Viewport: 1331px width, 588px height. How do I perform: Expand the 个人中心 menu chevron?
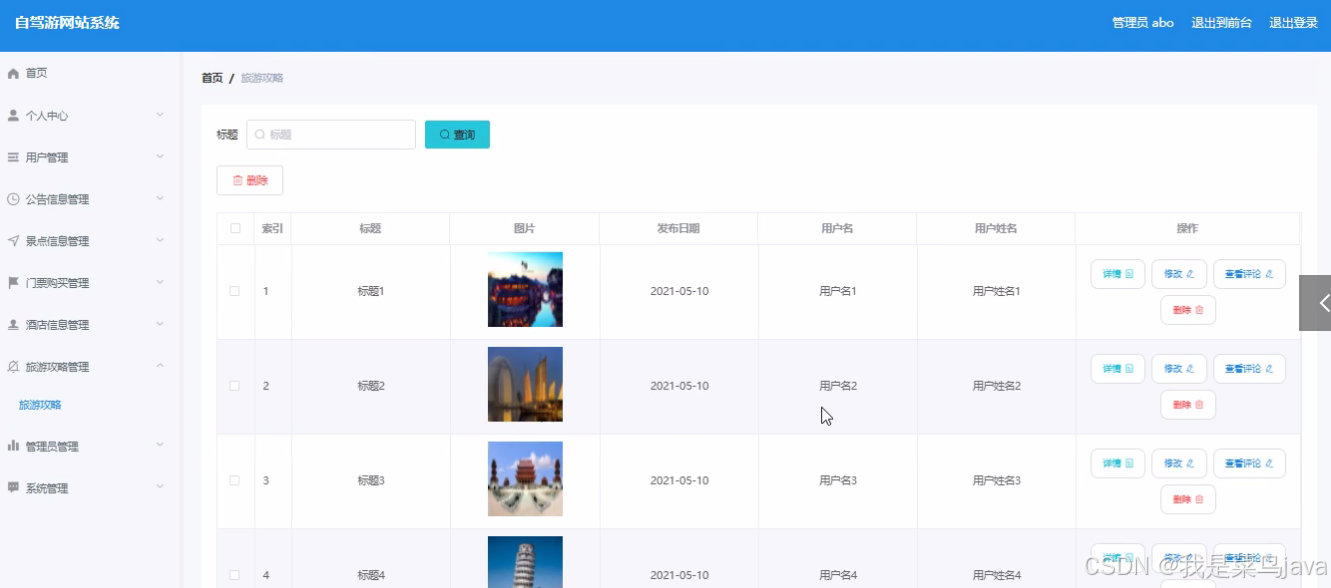pos(160,116)
